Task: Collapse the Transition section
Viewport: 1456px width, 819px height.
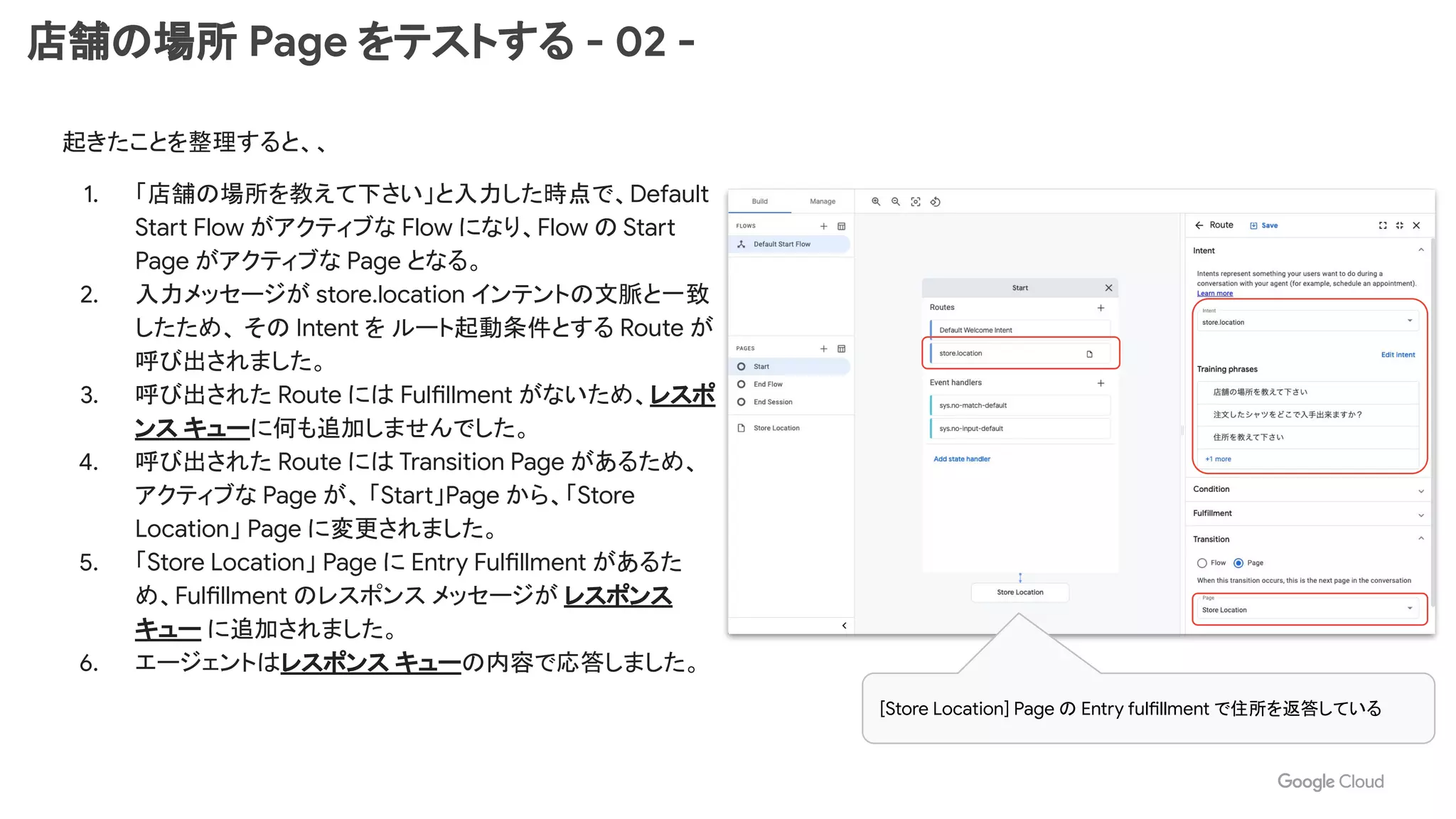Action: point(1421,539)
